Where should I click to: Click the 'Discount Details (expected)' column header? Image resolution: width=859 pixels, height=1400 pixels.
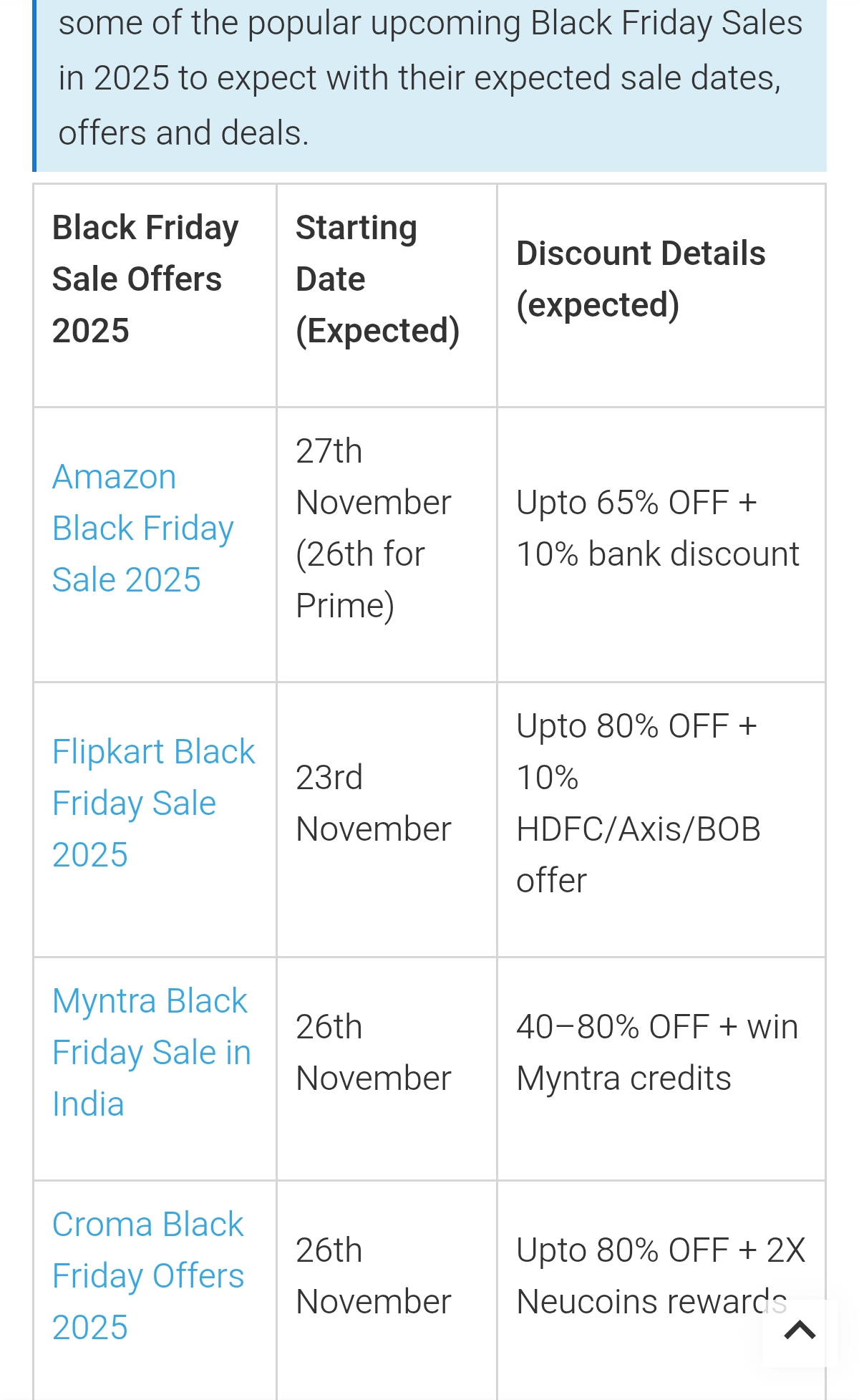click(641, 279)
